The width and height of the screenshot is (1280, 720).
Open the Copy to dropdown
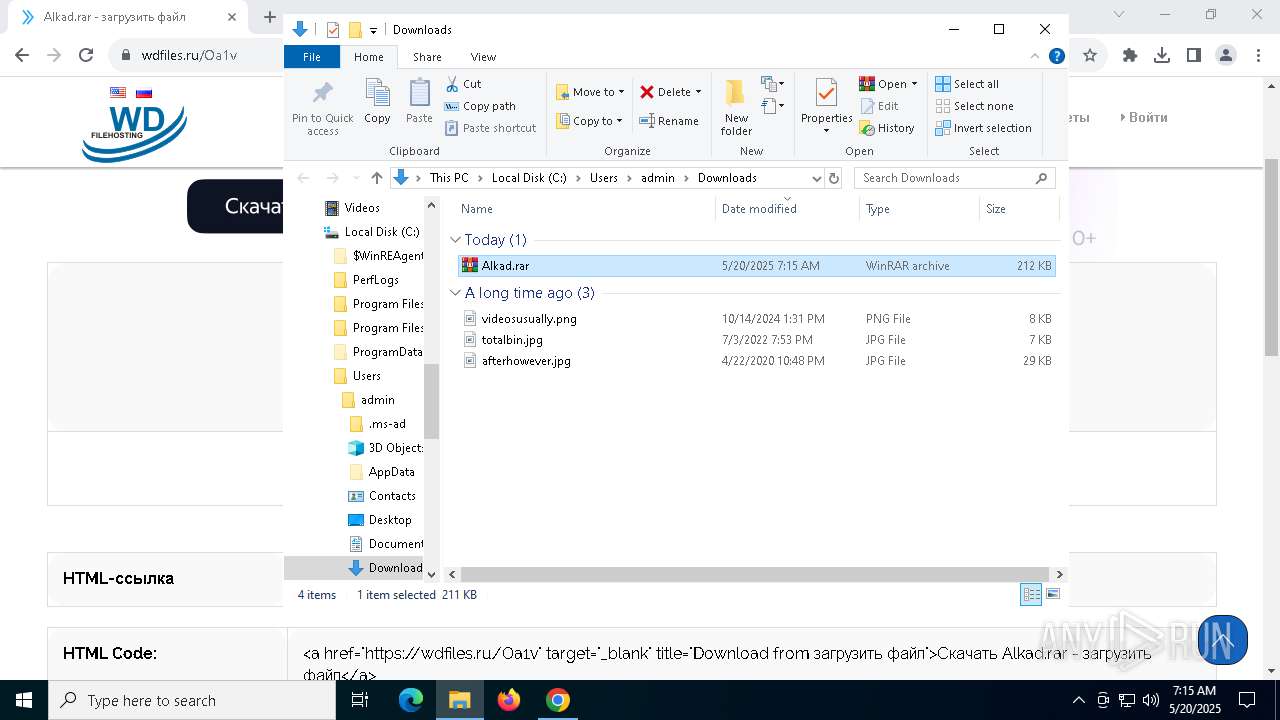(590, 121)
